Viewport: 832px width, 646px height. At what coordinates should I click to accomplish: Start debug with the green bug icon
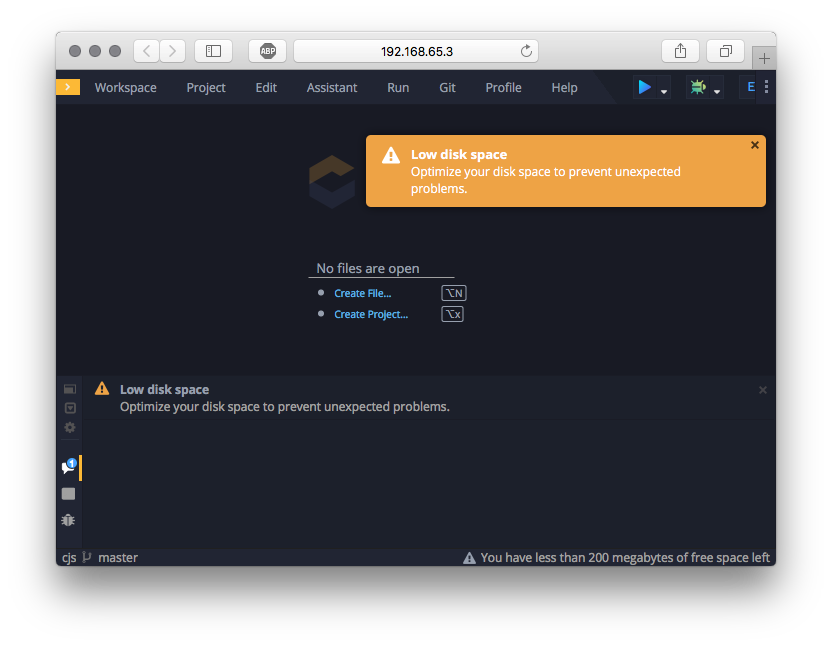[698, 87]
